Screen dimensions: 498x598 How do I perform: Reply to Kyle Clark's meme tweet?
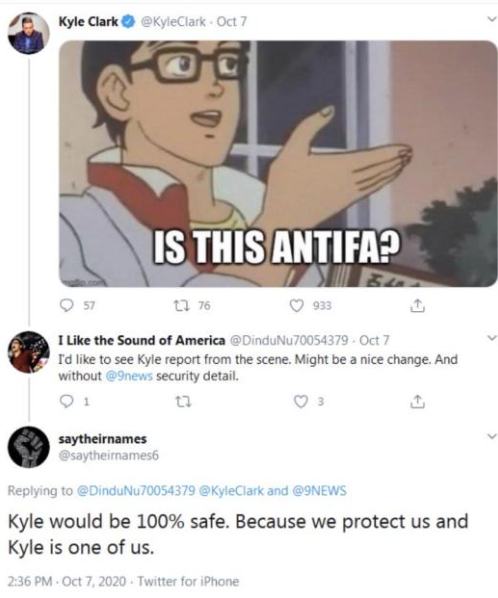(67, 305)
